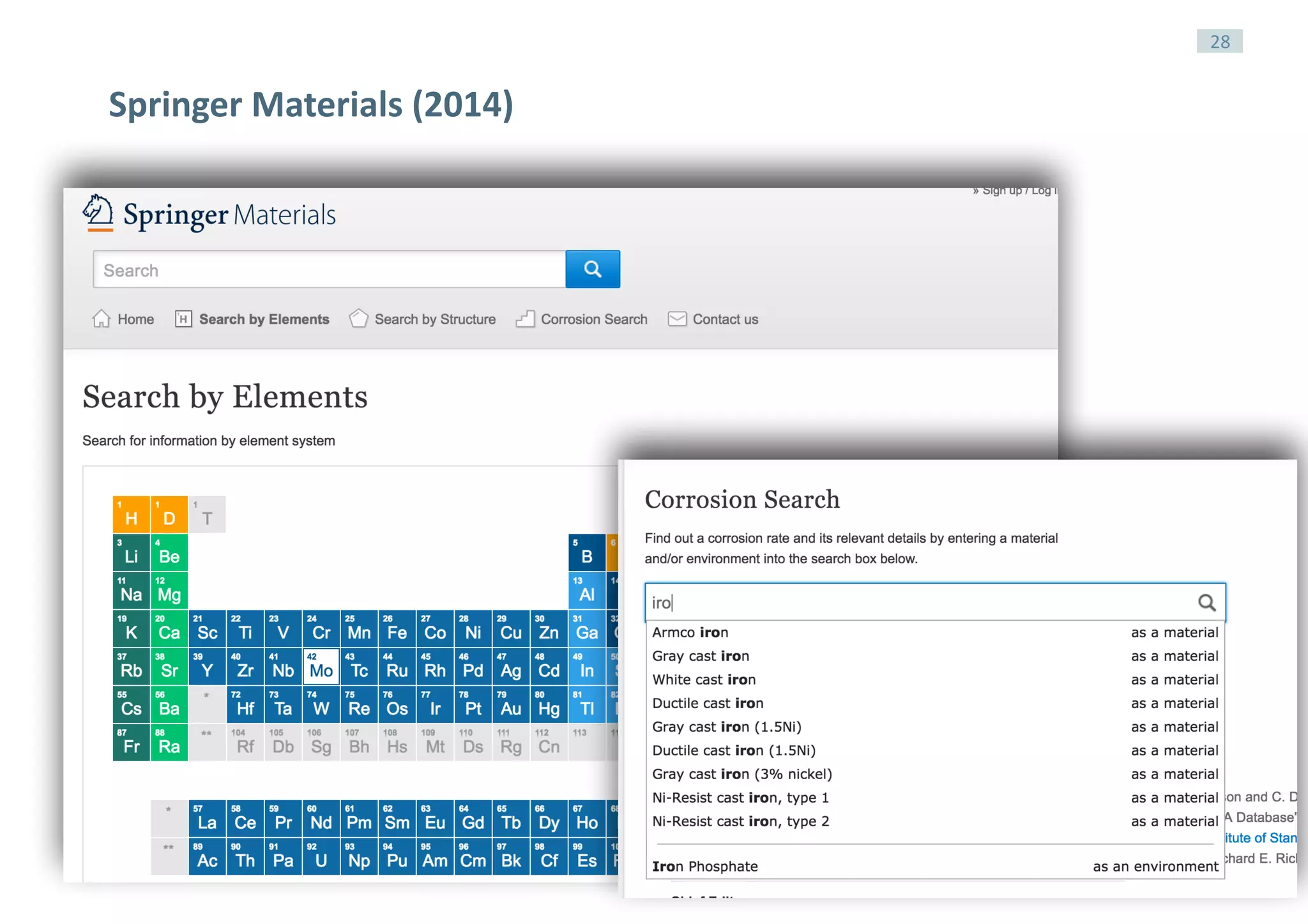This screenshot has width=1308, height=924.
Task: Select the Indium (In) element tile
Action: tap(587, 666)
